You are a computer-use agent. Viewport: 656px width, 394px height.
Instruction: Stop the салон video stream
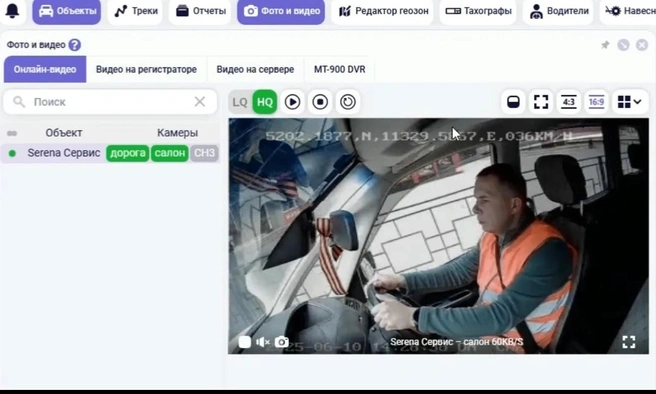point(245,342)
